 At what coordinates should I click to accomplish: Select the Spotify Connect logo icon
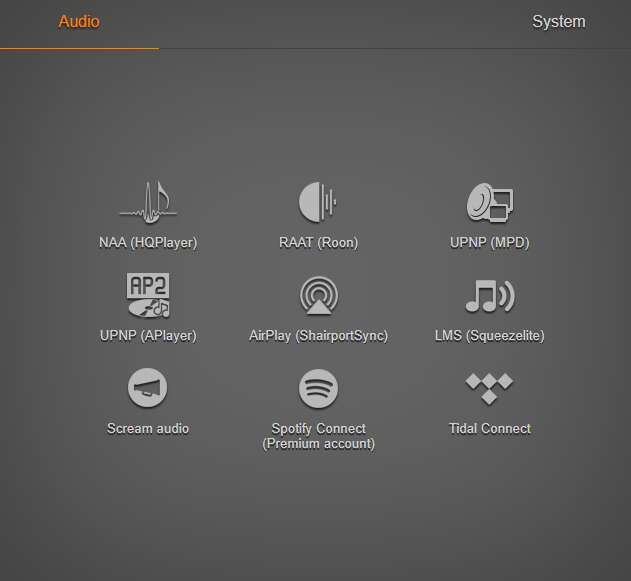point(318,388)
